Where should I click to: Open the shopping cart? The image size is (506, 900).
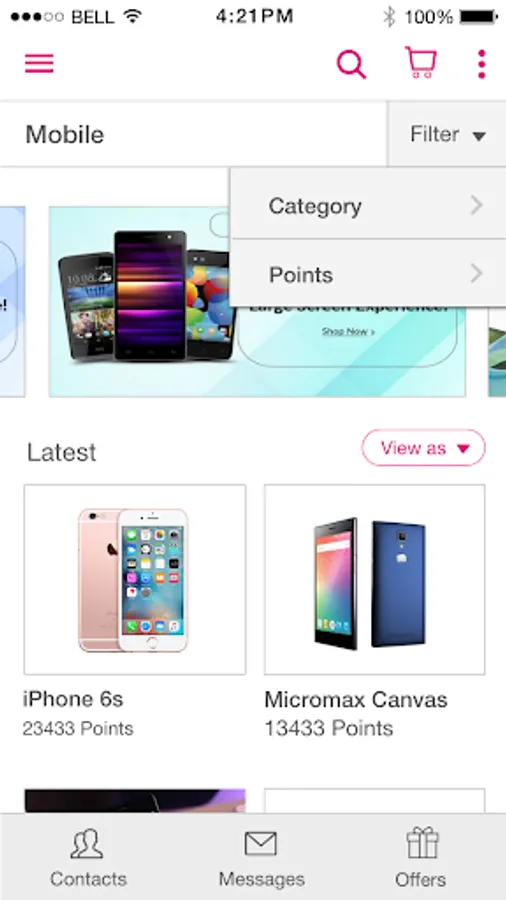coord(421,62)
